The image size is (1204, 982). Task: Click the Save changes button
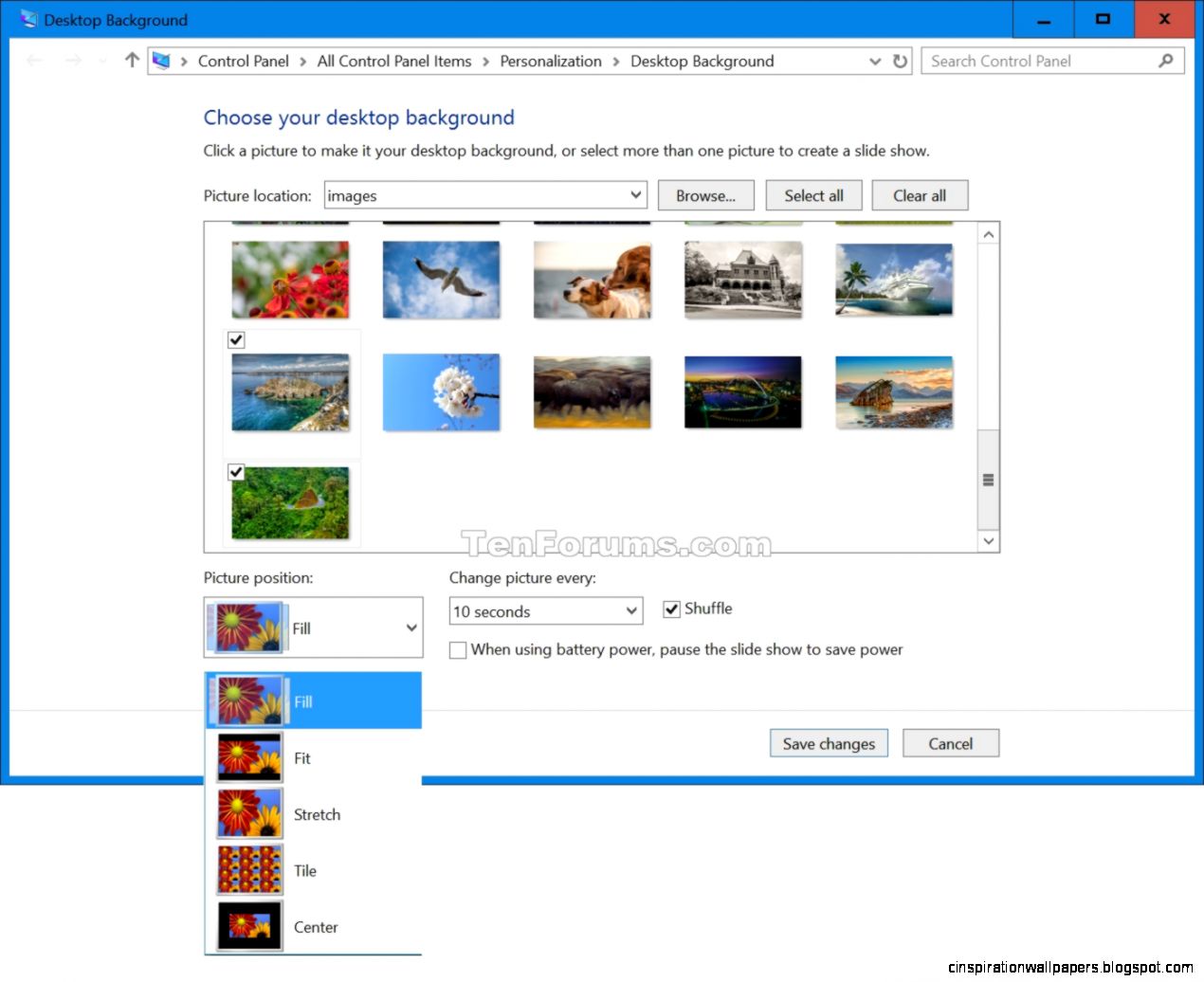point(828,743)
